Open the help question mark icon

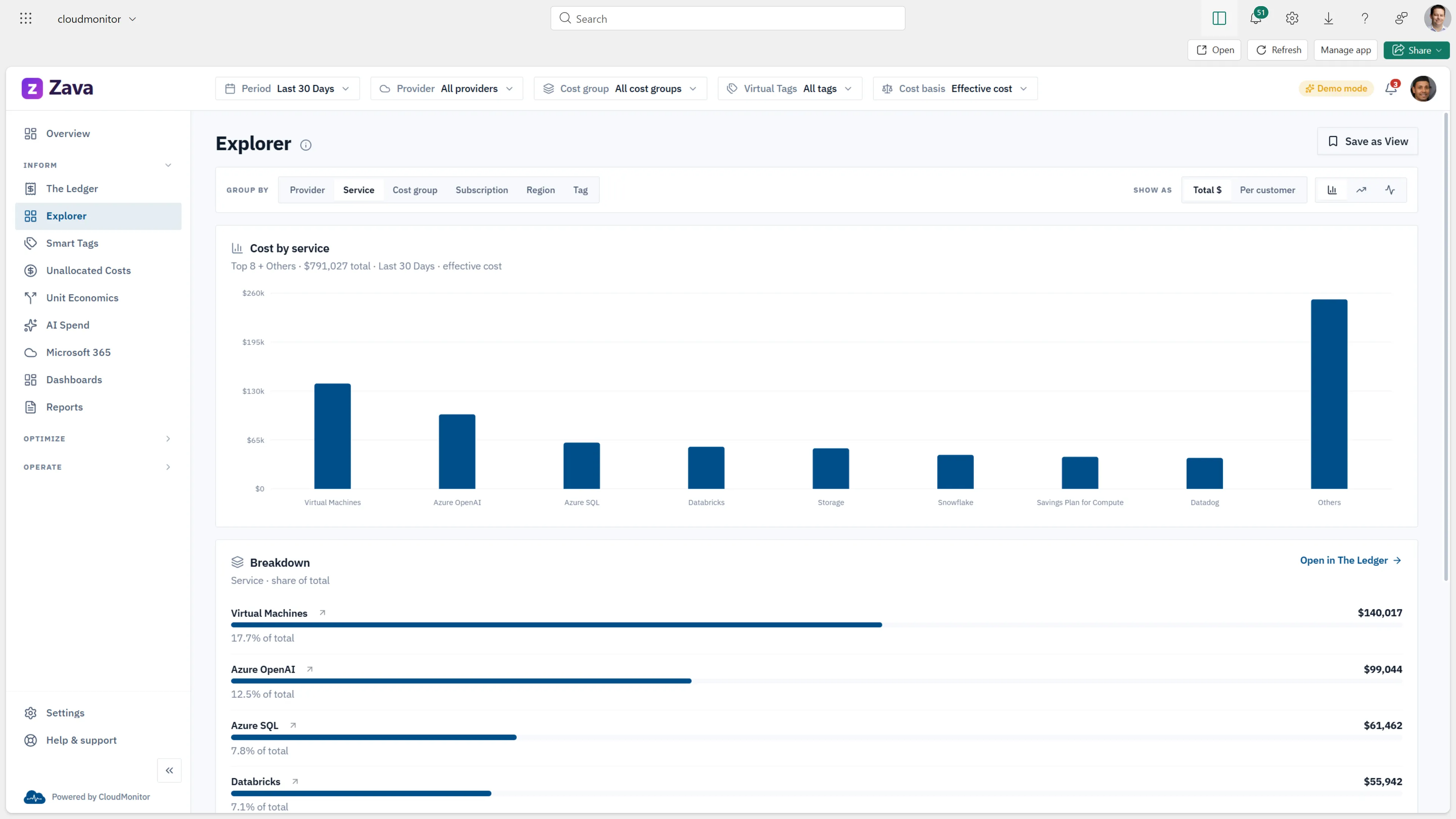pyautogui.click(x=1365, y=19)
